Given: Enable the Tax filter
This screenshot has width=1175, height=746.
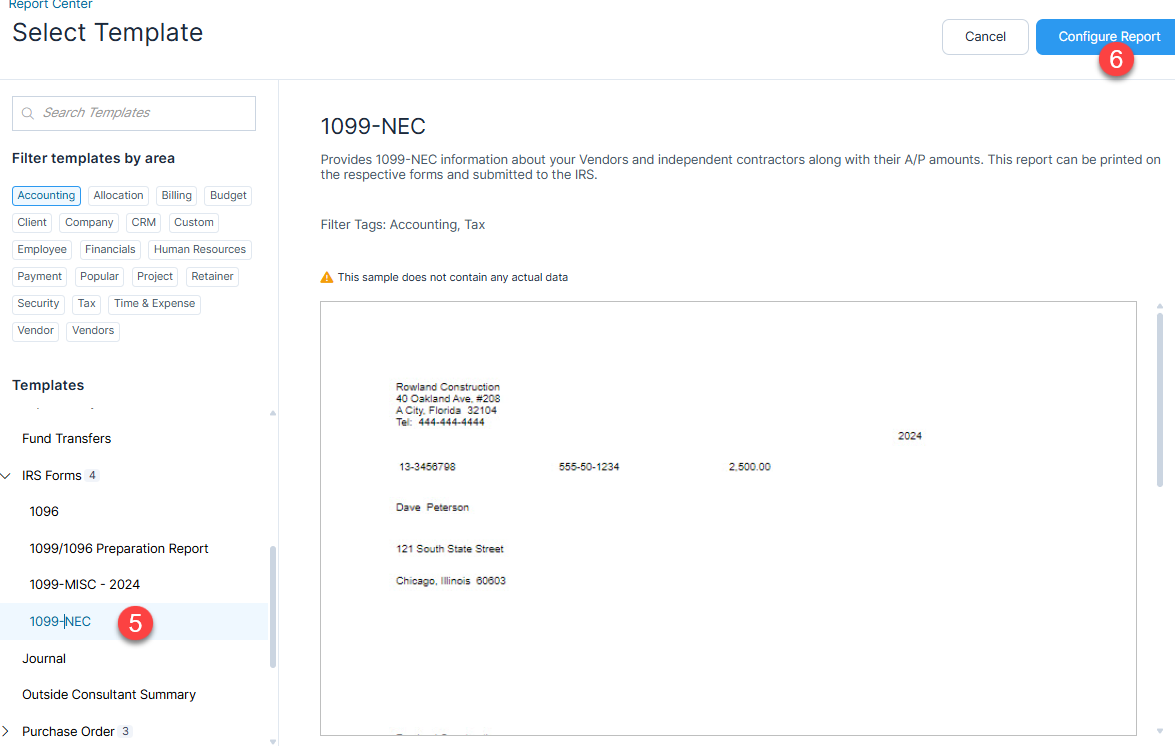Looking at the screenshot, I should [x=85, y=303].
